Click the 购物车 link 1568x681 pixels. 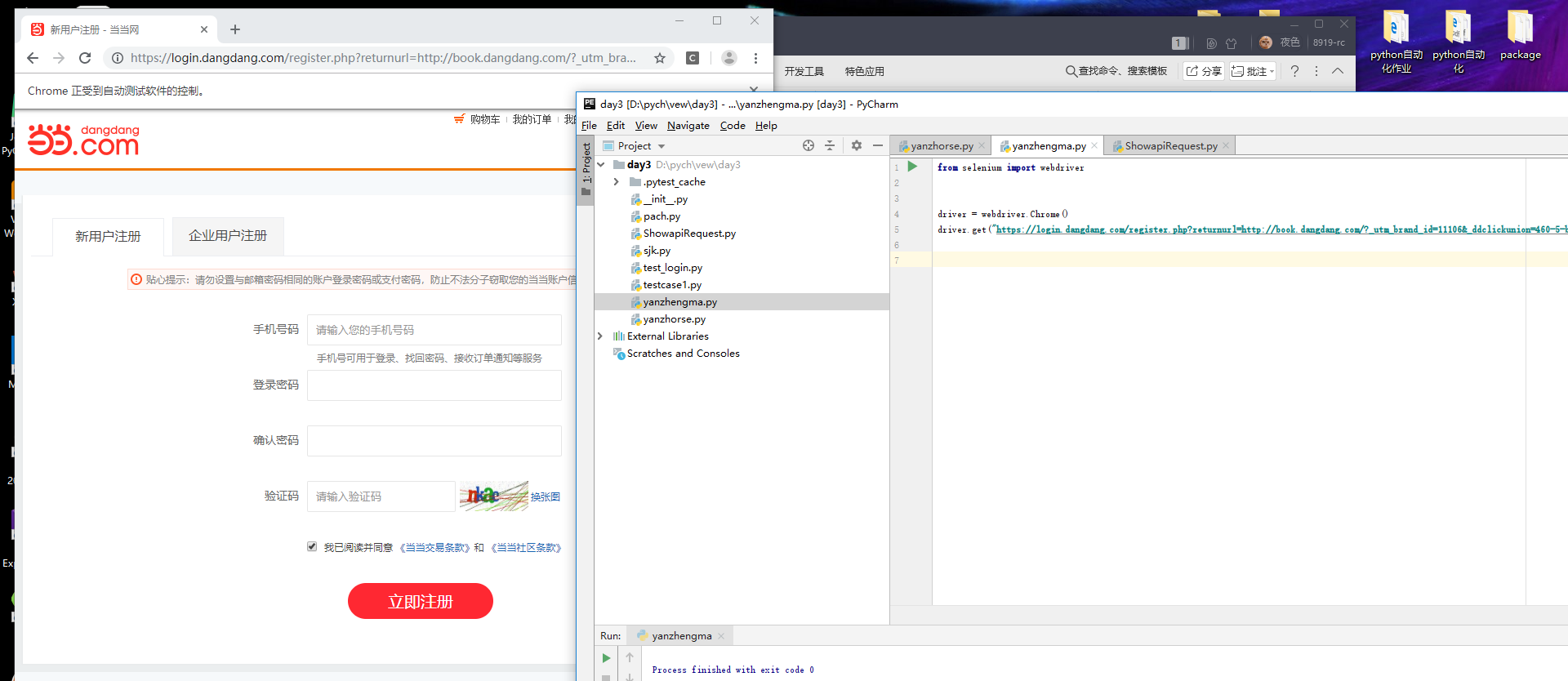click(x=485, y=119)
